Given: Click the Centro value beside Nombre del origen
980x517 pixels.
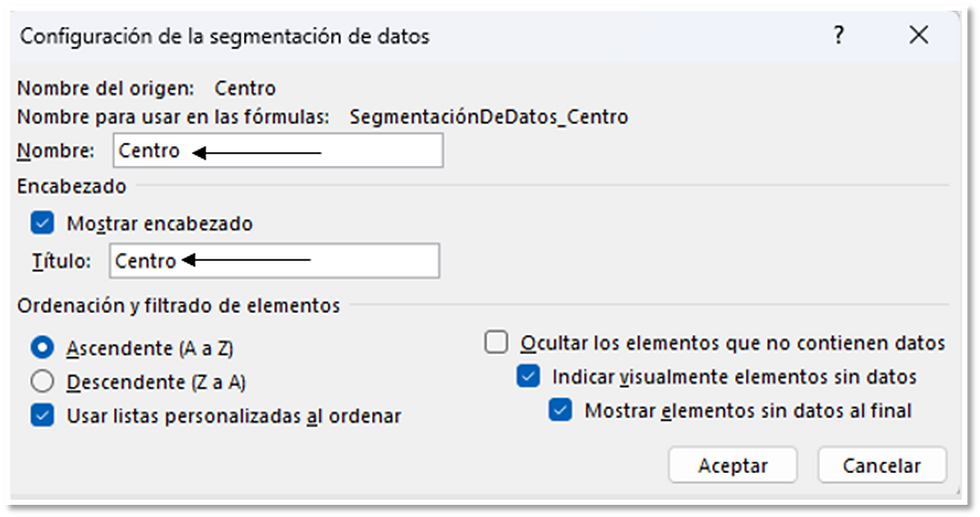Looking at the screenshot, I should tap(245, 88).
